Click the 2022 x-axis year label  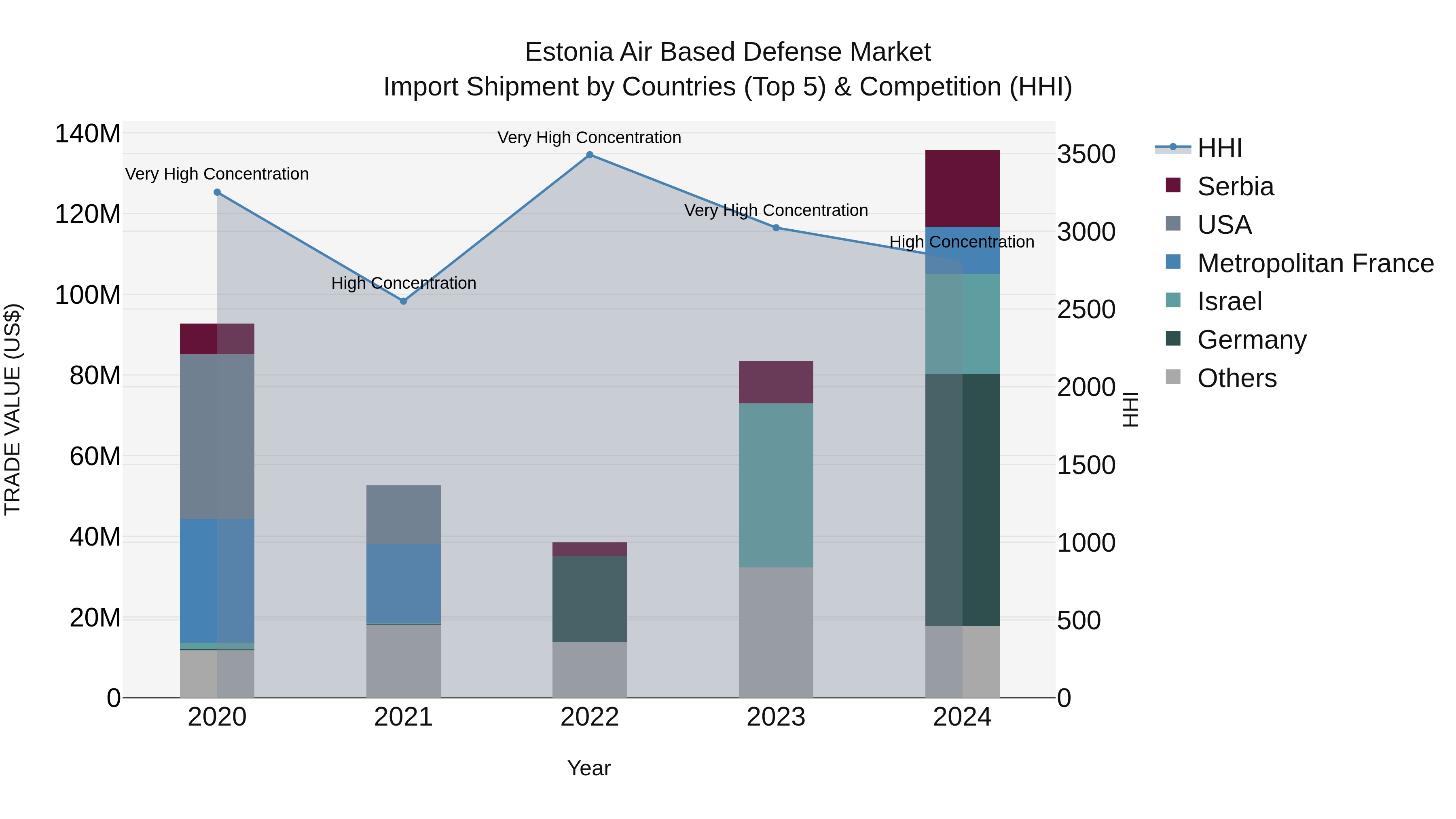[590, 717]
